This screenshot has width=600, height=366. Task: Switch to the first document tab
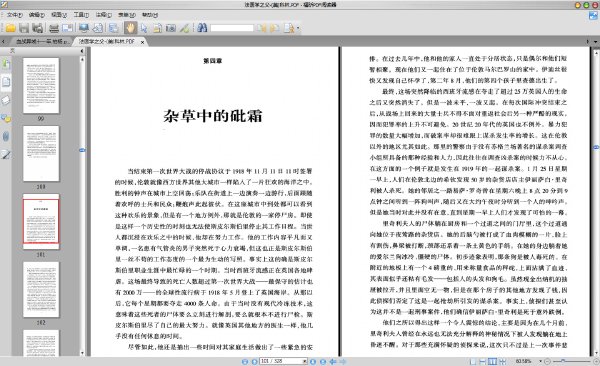(x=41, y=41)
